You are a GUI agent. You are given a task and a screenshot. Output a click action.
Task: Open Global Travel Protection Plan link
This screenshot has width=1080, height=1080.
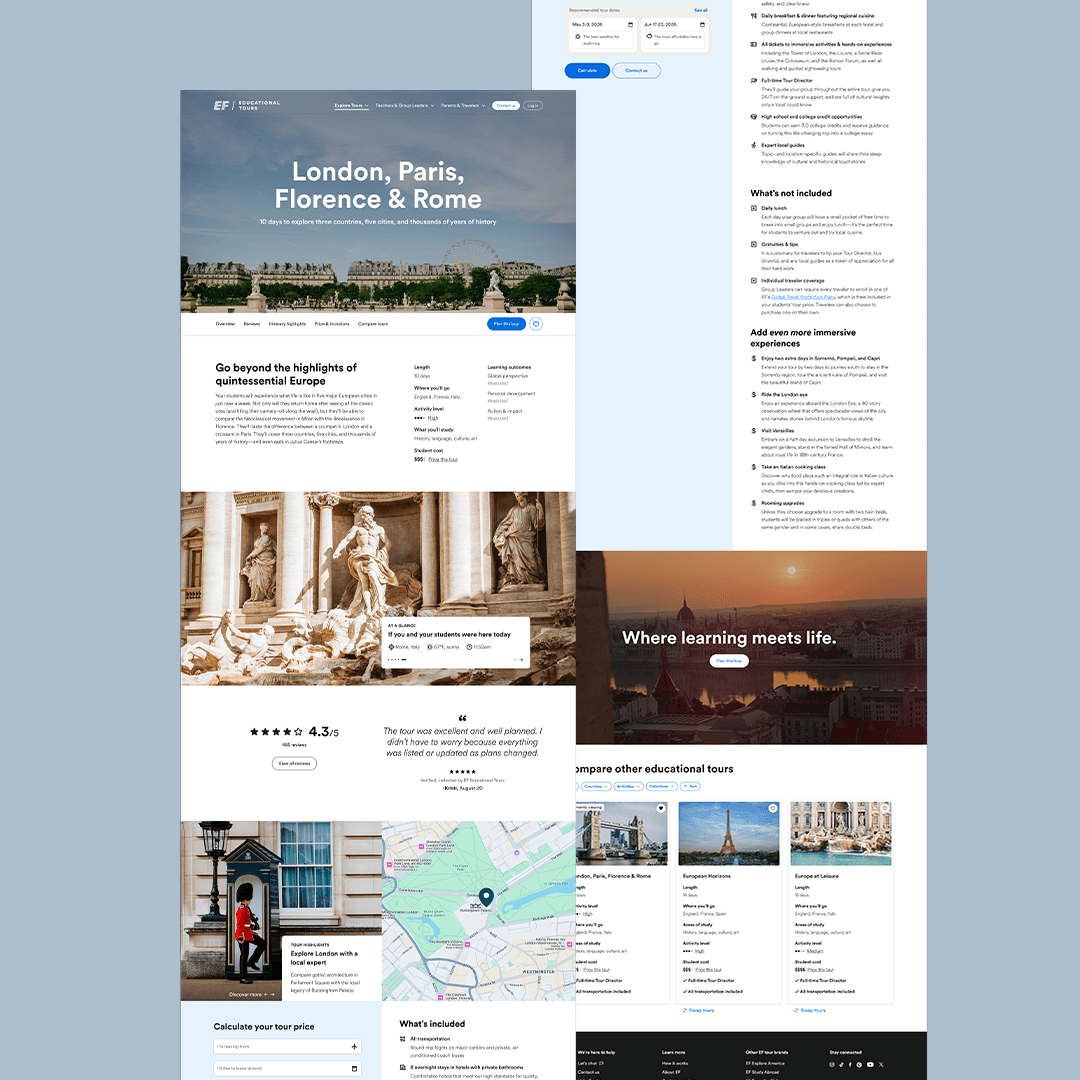point(803,297)
